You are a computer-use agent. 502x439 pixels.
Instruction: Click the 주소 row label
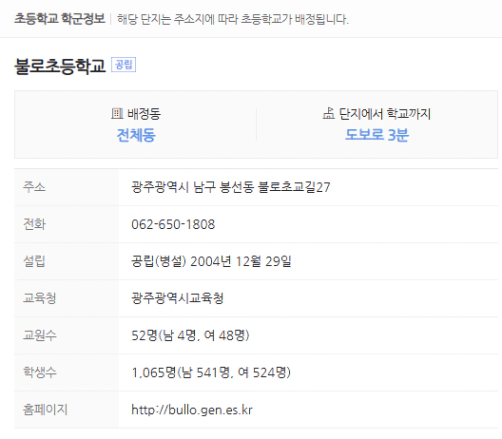click(34, 187)
